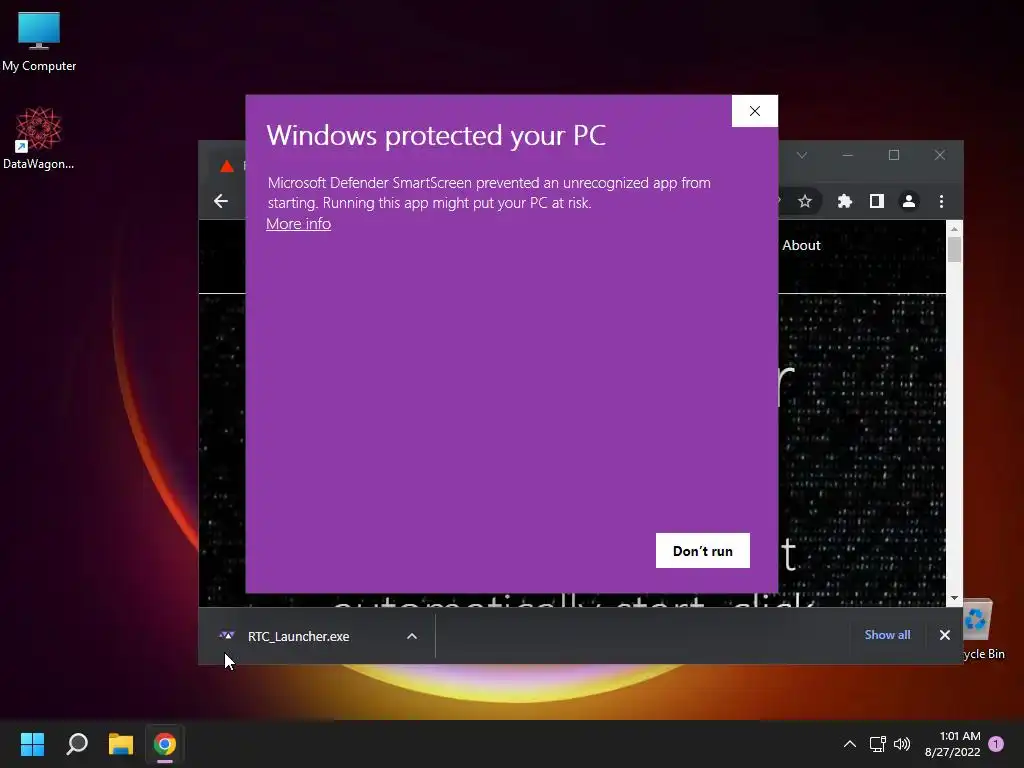Image resolution: width=1024 pixels, height=768 pixels.
Task: Open Recycle Bin desktop icon
Action: coord(983,630)
